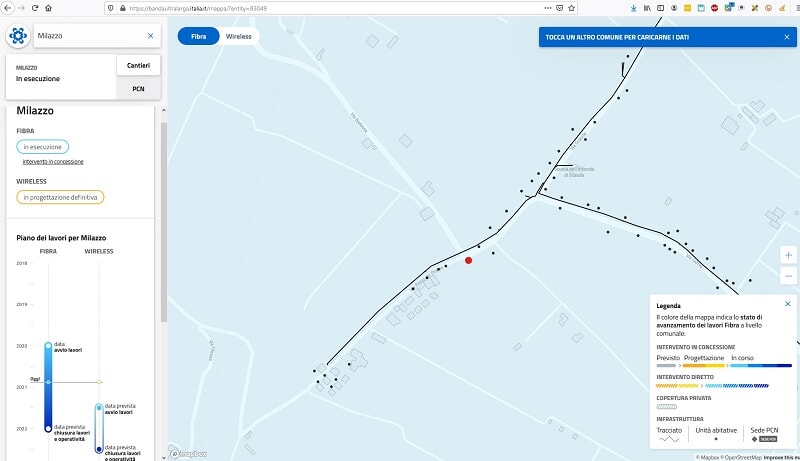Click the 'Oggi' marker on the timeline
Image resolution: width=800 pixels, height=461 pixels.
tap(35, 379)
